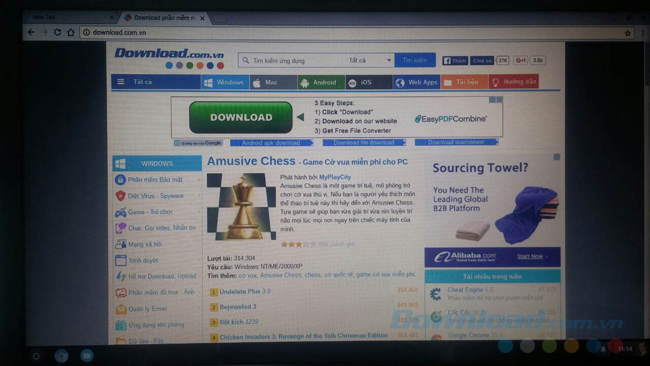This screenshot has width=650, height=366.
Task: Open the MyPlayCity publisher link
Action: pos(335,177)
